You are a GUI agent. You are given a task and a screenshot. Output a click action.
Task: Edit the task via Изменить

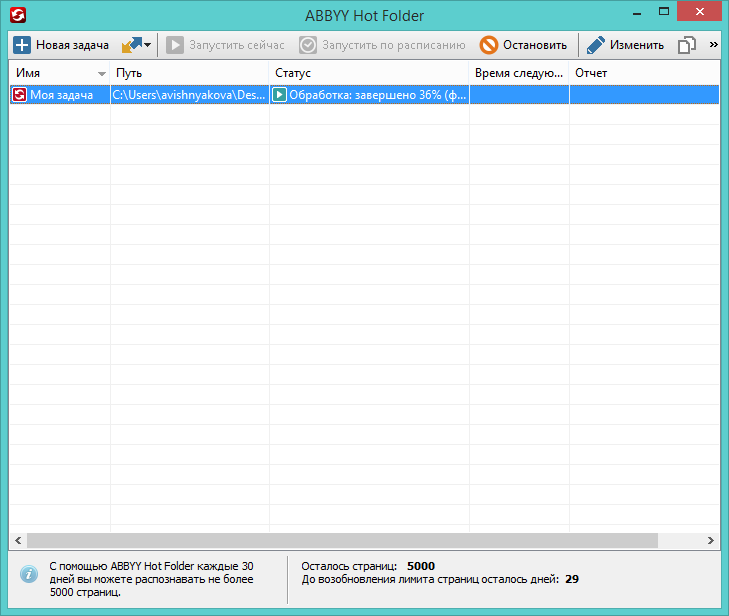click(625, 45)
